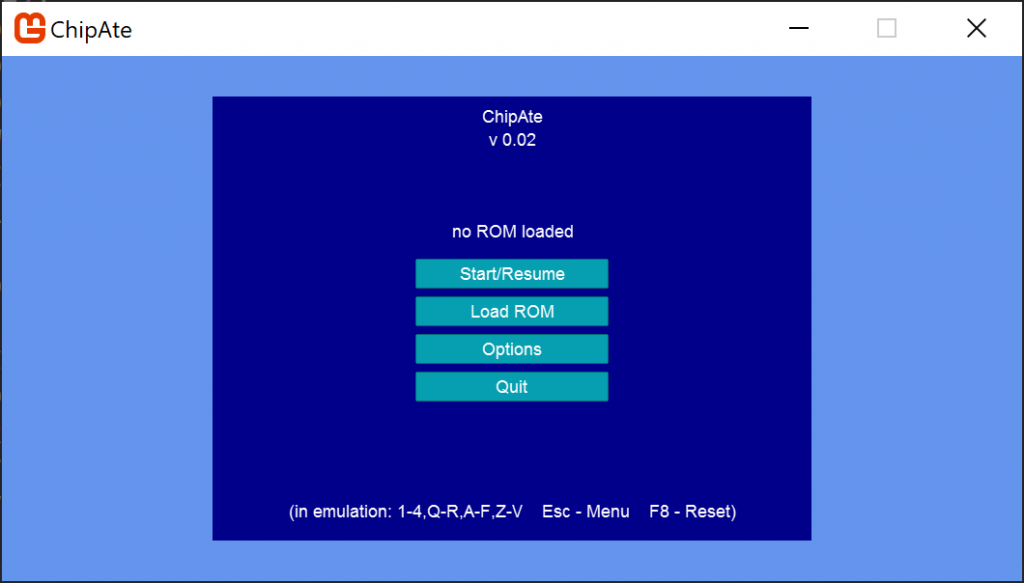
Task: Click the keyboard mapping hint line
Action: (510, 511)
